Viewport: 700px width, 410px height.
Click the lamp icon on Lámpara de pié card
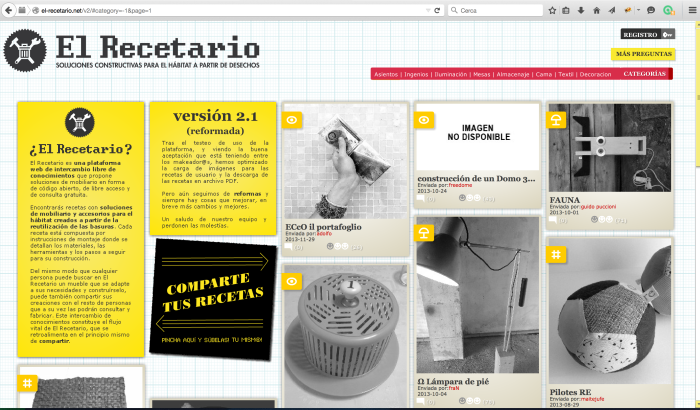pyautogui.click(x=424, y=233)
